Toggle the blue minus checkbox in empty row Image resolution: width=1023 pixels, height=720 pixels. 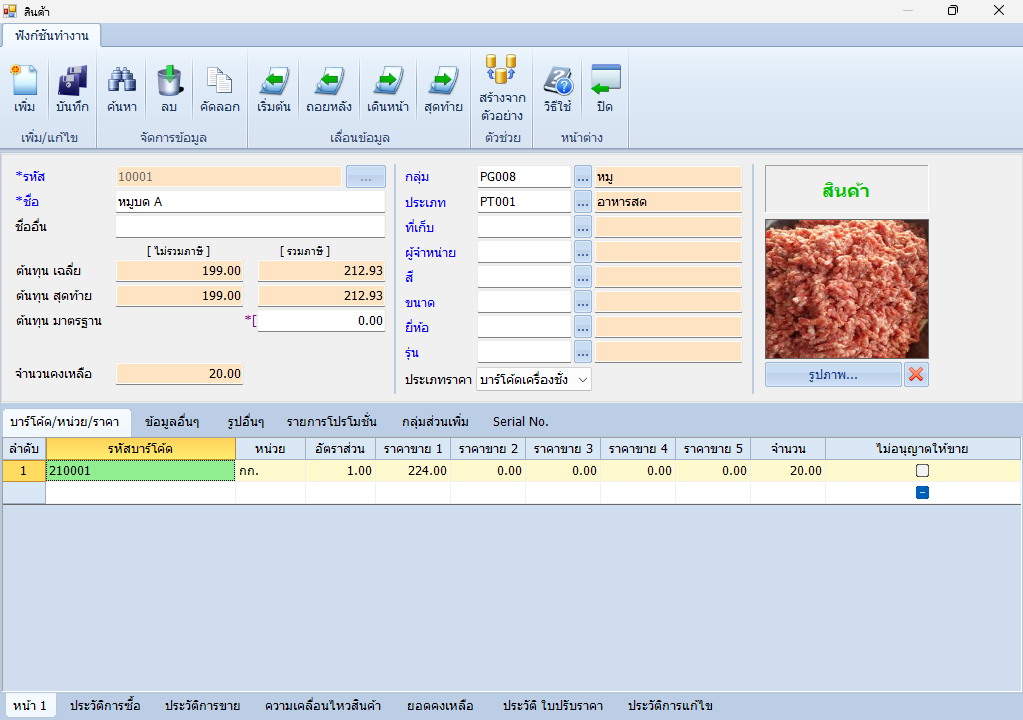[922, 492]
